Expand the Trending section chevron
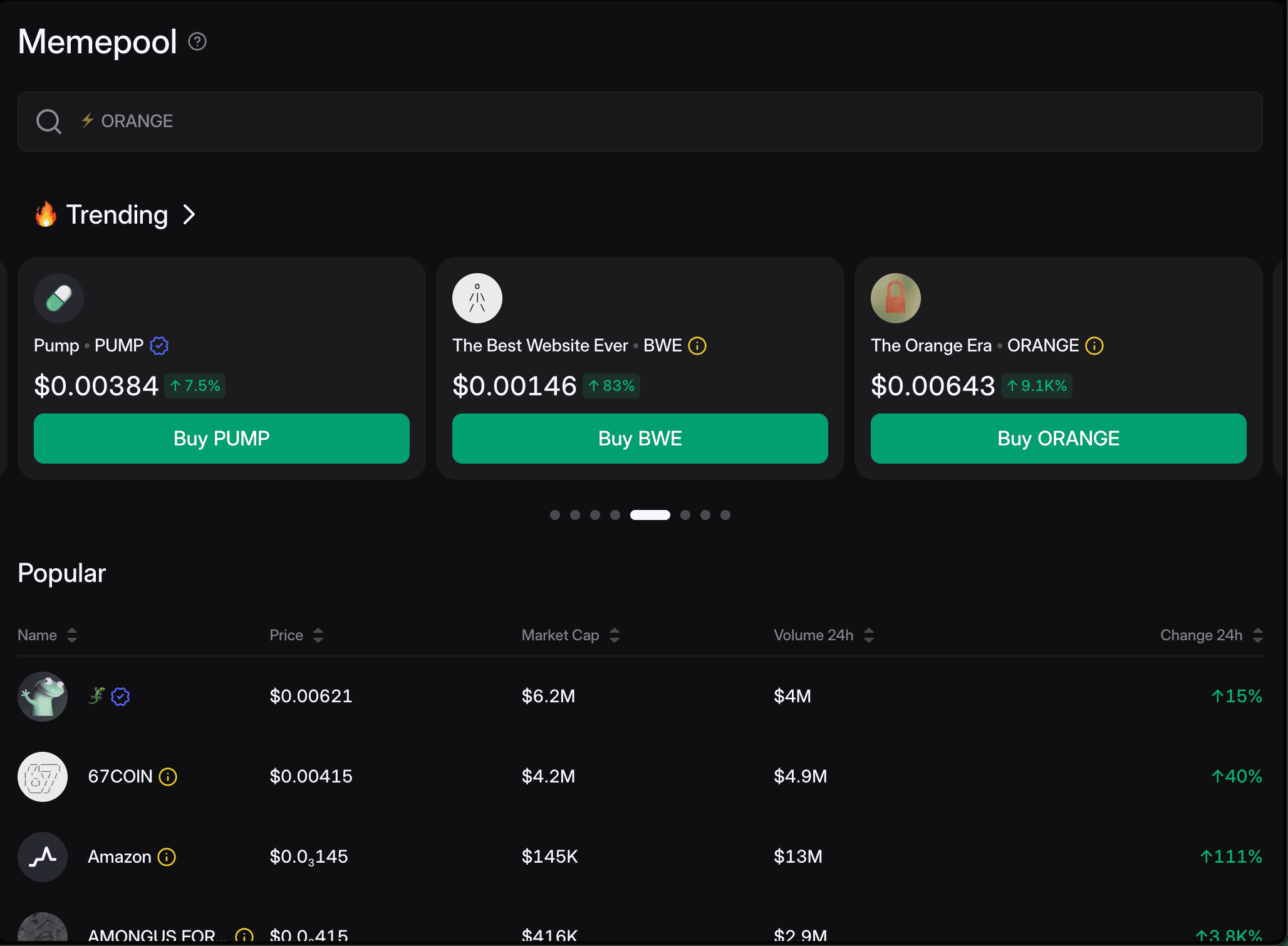 click(x=189, y=215)
